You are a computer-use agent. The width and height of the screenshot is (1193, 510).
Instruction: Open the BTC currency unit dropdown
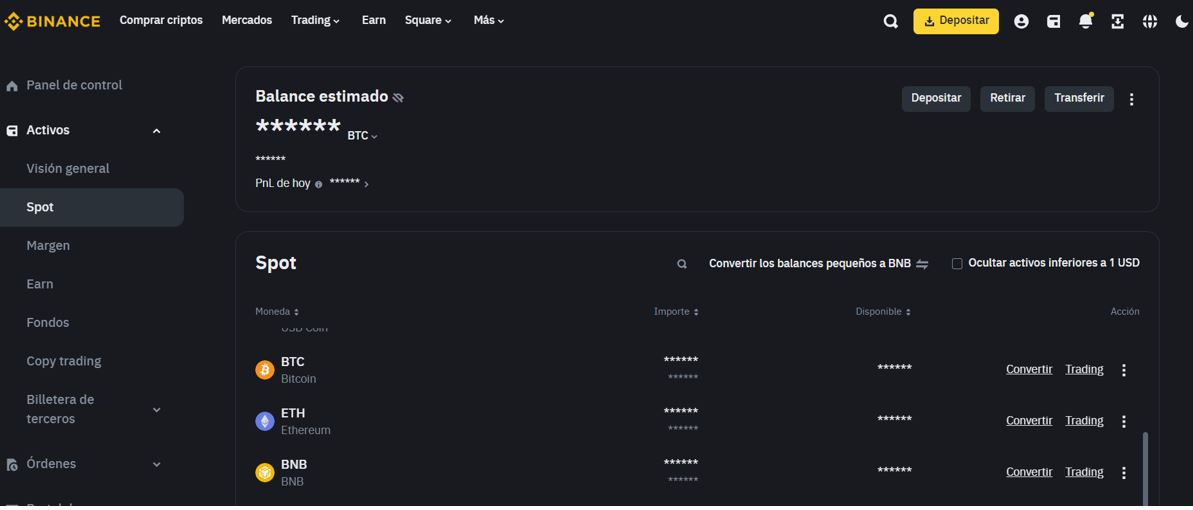point(362,136)
